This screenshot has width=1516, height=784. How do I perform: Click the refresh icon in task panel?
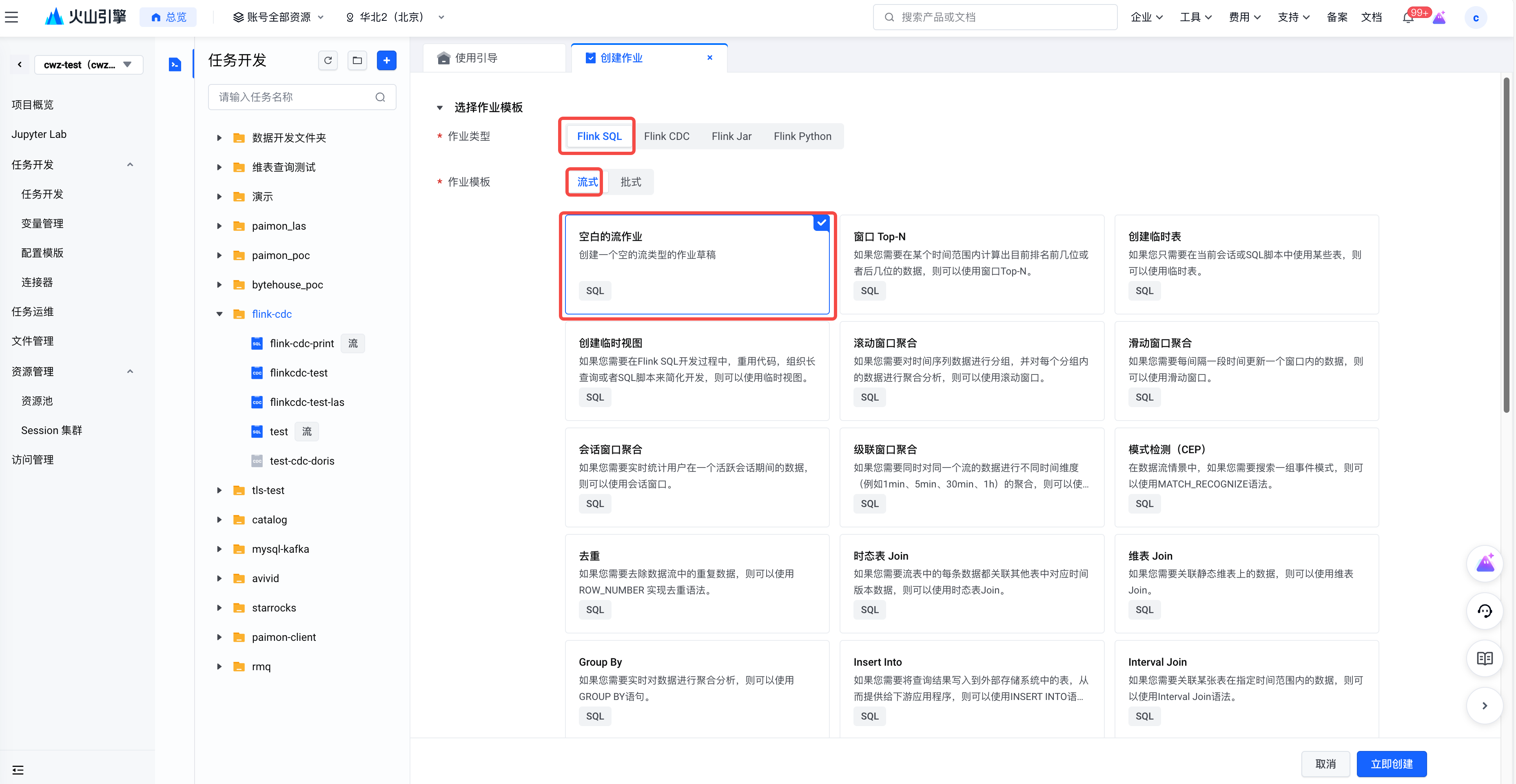point(328,60)
